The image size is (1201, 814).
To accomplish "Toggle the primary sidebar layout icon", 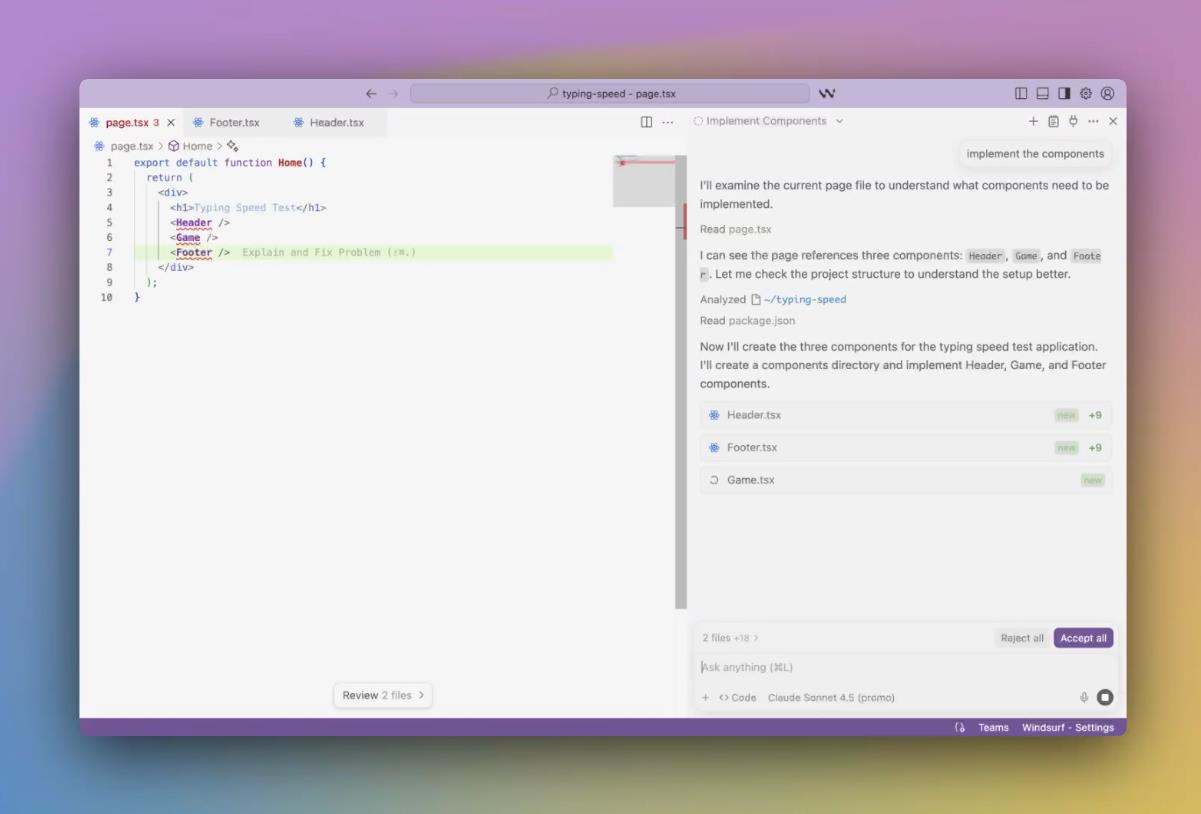I will tap(1021, 94).
